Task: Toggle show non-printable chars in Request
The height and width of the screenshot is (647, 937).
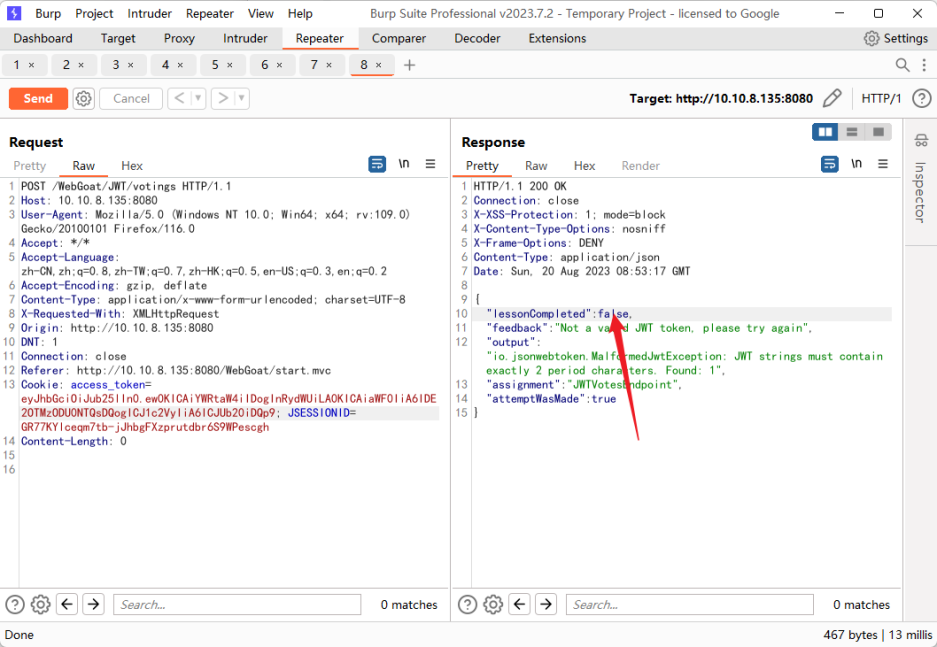Action: (x=404, y=164)
